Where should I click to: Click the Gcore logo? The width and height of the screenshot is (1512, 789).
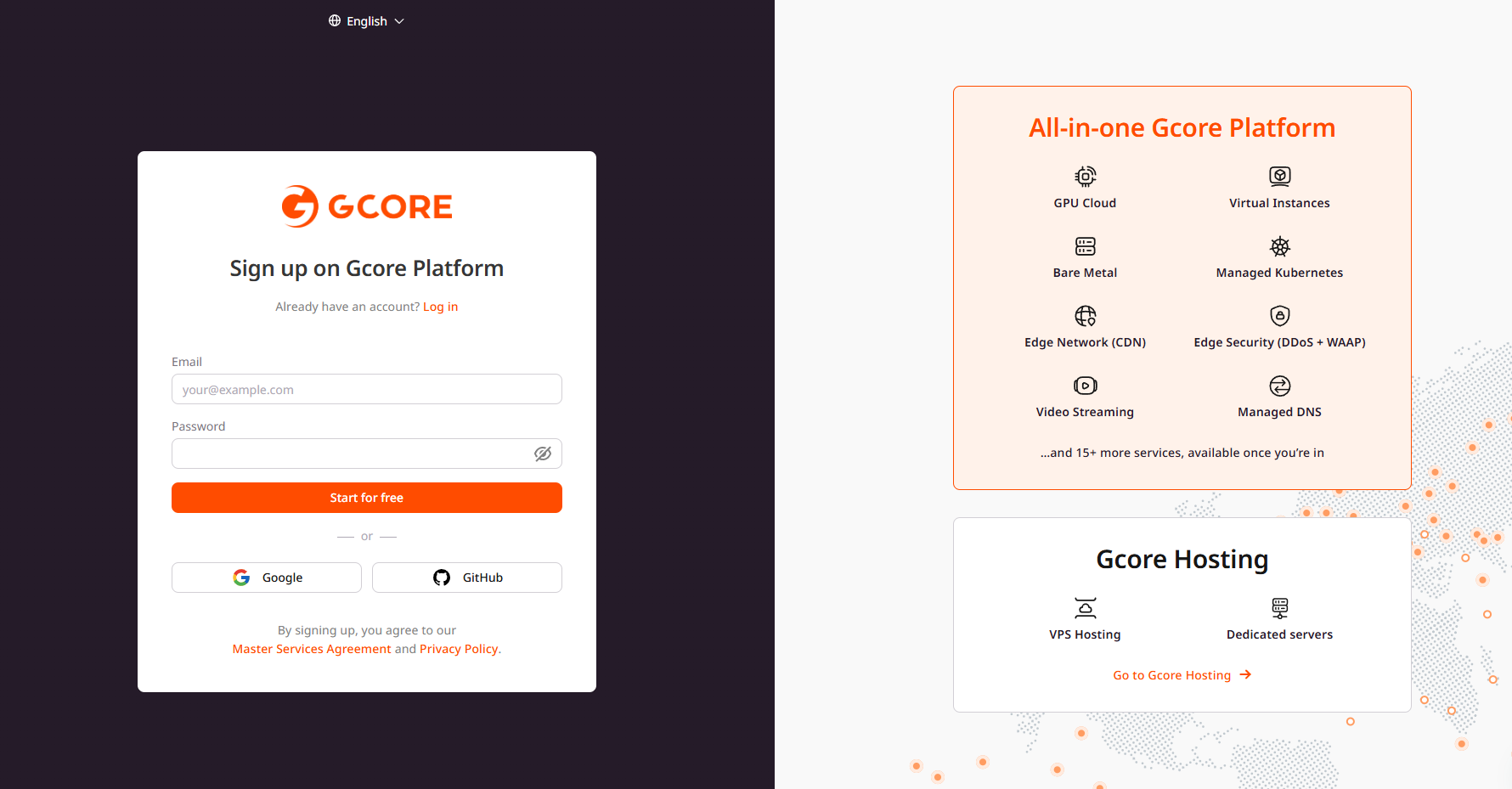coord(367,206)
